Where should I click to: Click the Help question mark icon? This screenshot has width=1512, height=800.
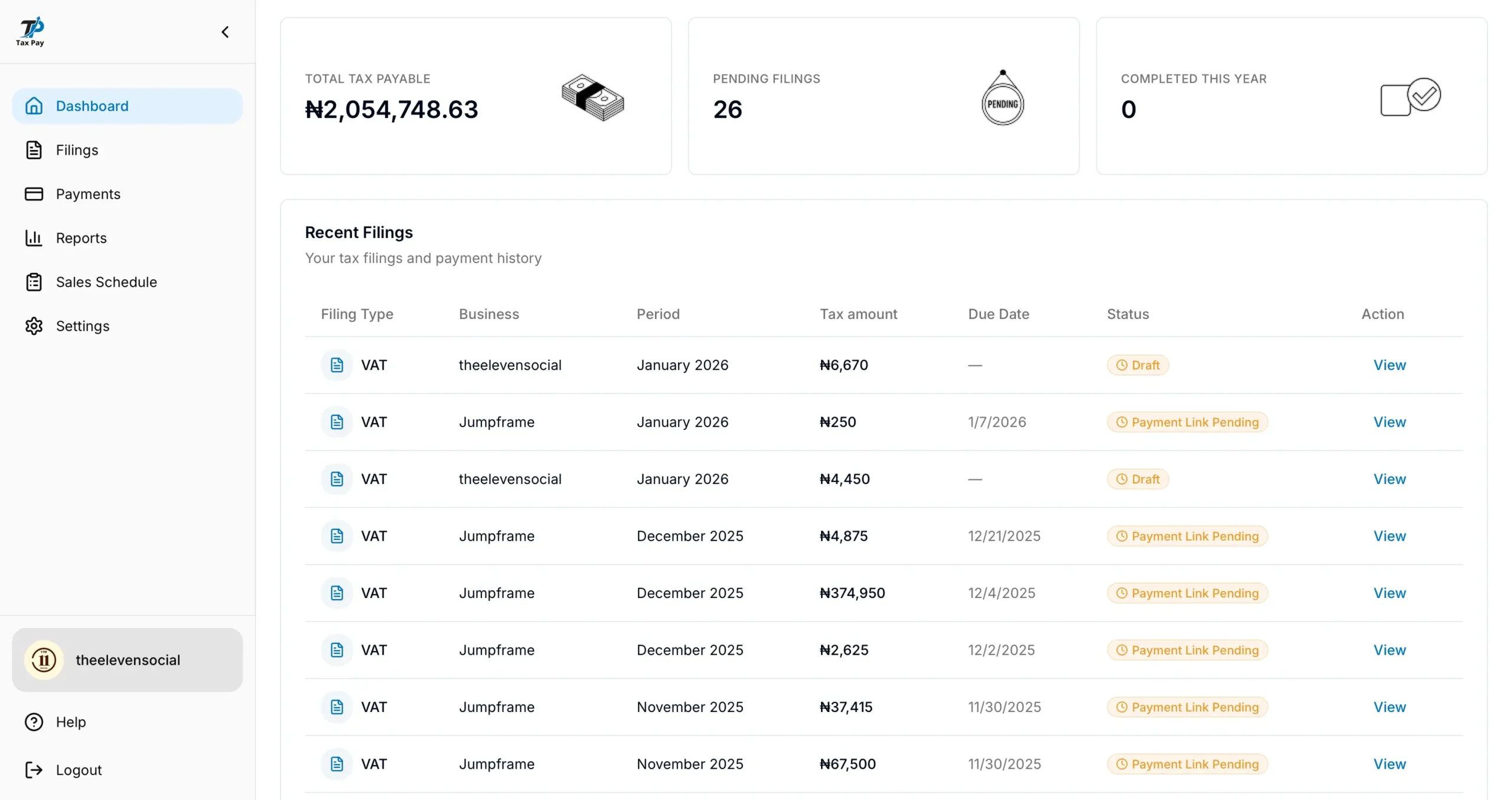[x=34, y=722]
